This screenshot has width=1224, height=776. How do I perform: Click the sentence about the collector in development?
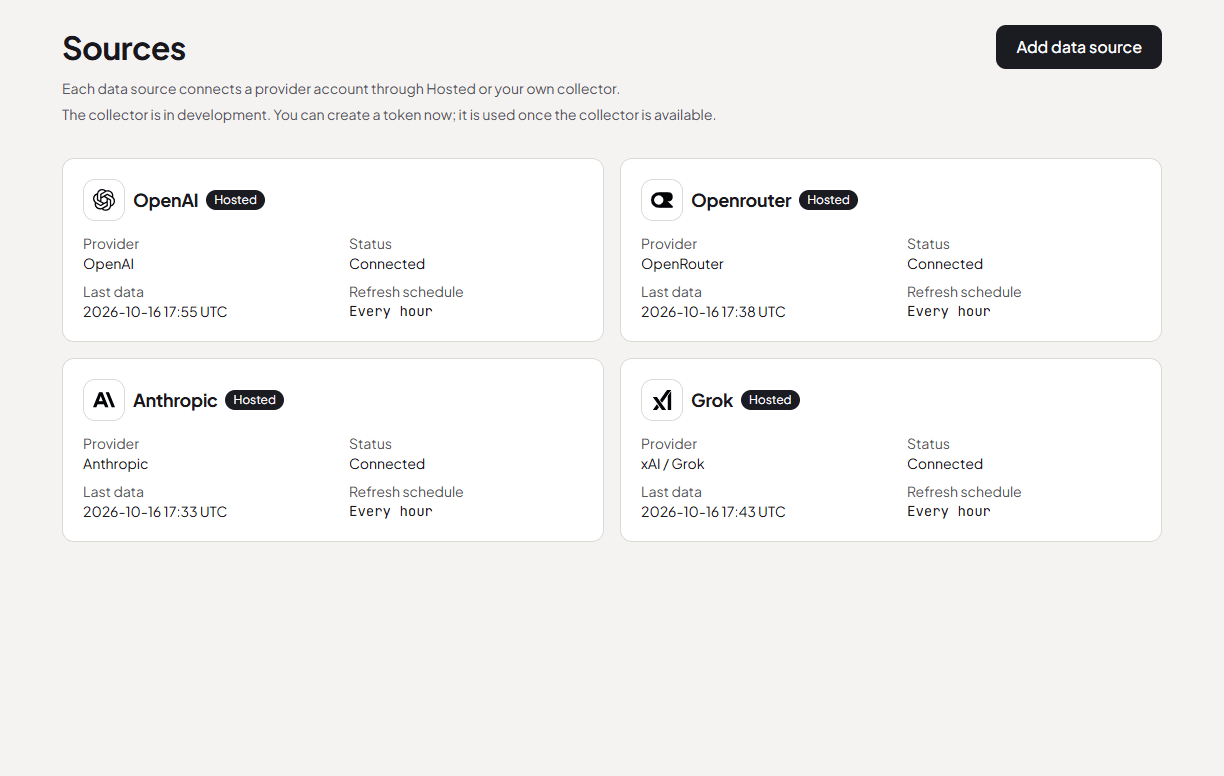(x=389, y=115)
